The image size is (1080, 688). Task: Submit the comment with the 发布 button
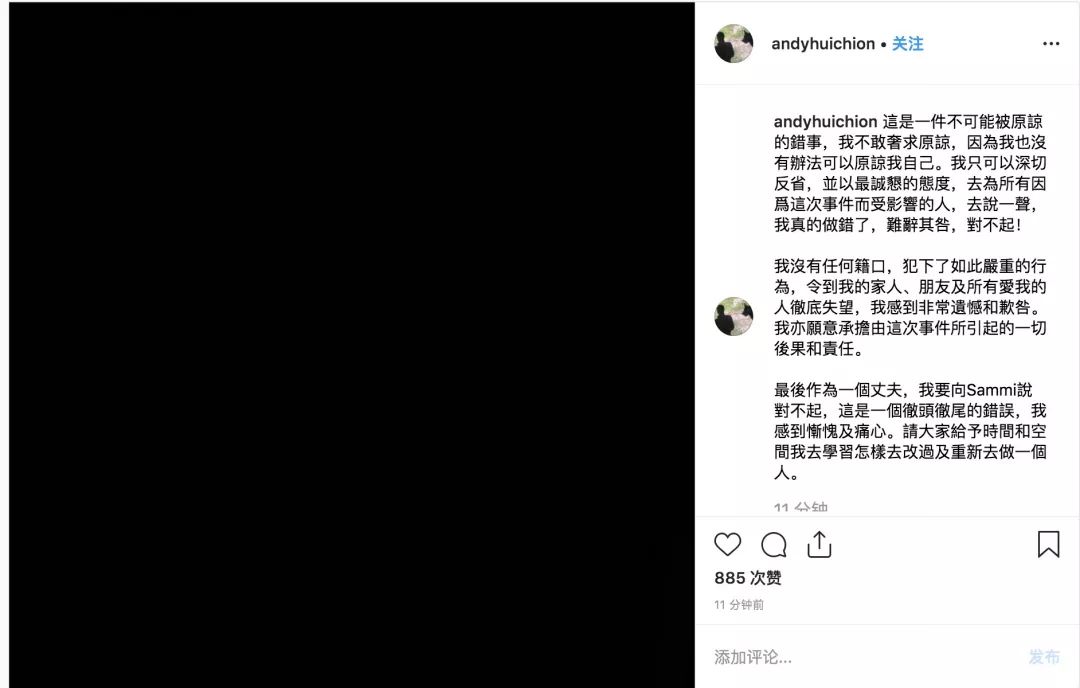coord(1044,657)
